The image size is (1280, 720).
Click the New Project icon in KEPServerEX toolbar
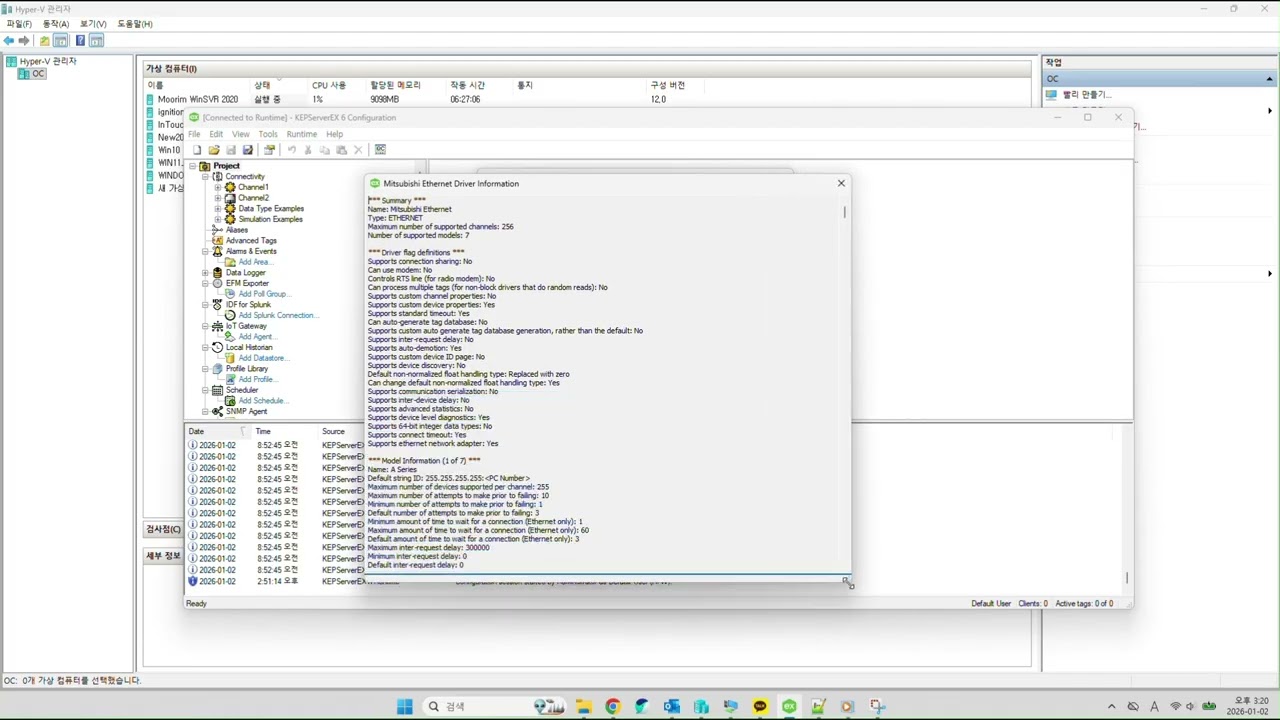pos(197,150)
